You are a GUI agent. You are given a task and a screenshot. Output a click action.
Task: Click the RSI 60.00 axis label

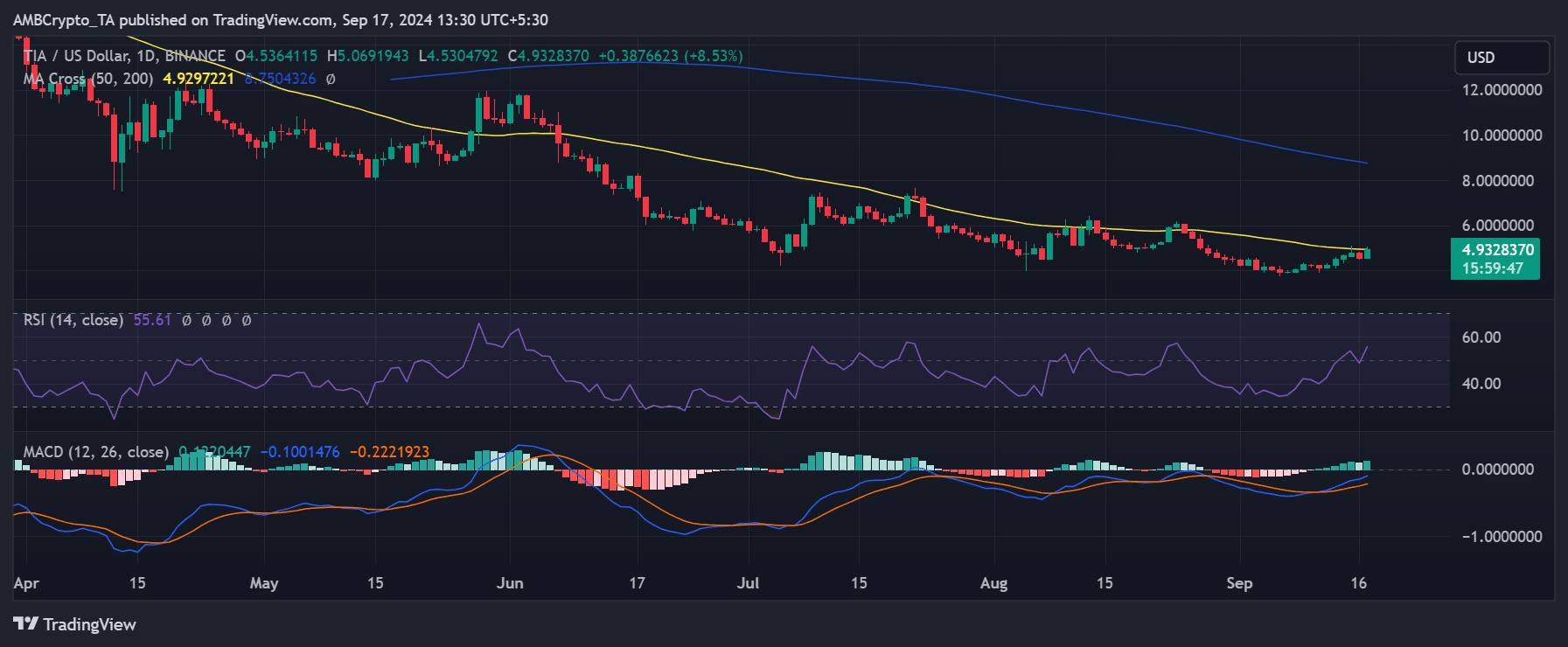tap(1481, 337)
